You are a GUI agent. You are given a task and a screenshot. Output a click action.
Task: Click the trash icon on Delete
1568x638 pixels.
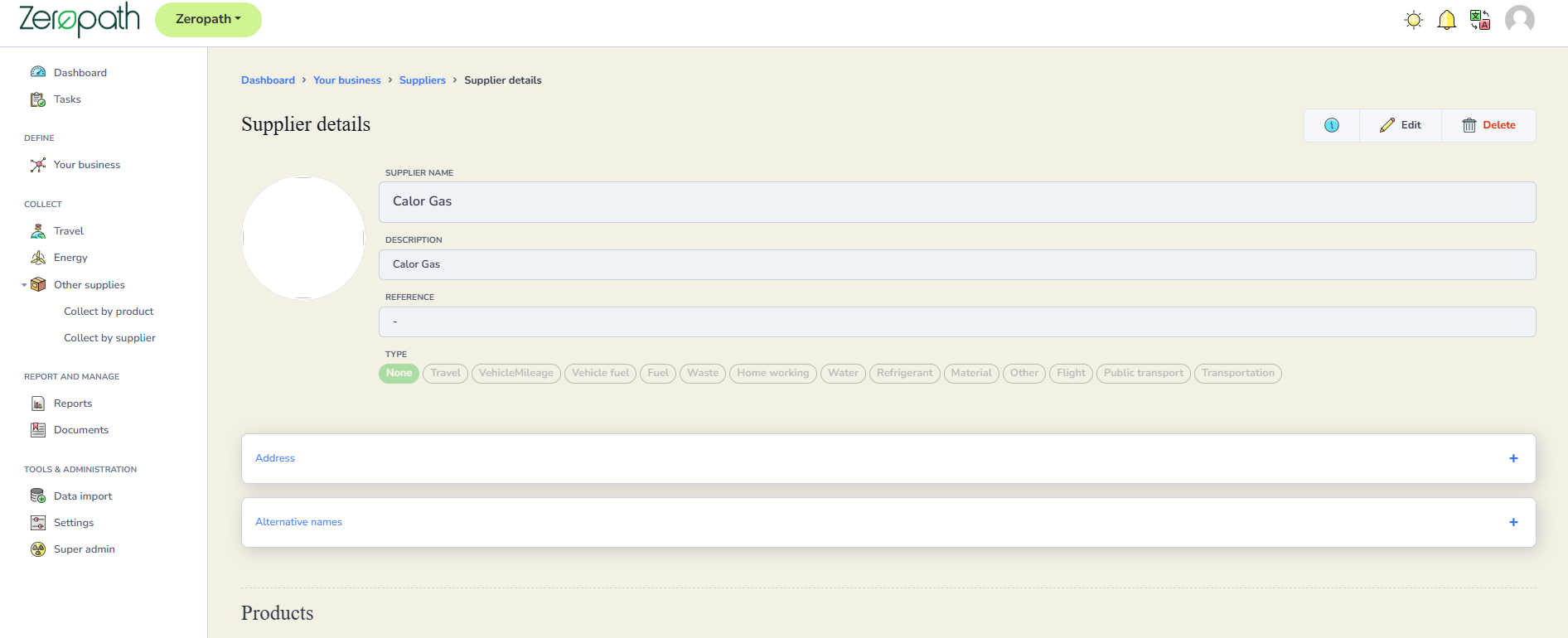click(x=1469, y=125)
